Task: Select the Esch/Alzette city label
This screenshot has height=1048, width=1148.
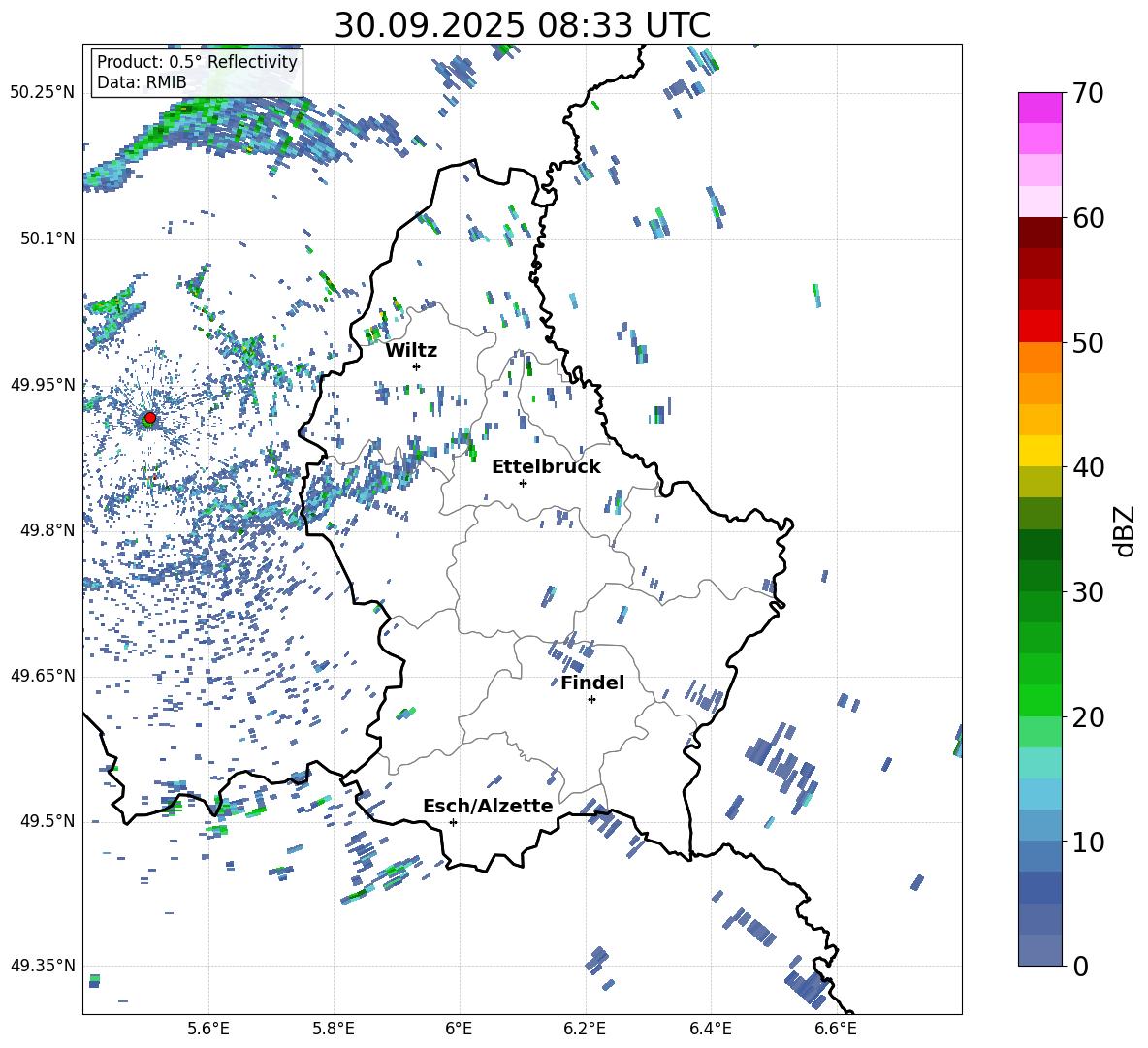Action: 488,806
